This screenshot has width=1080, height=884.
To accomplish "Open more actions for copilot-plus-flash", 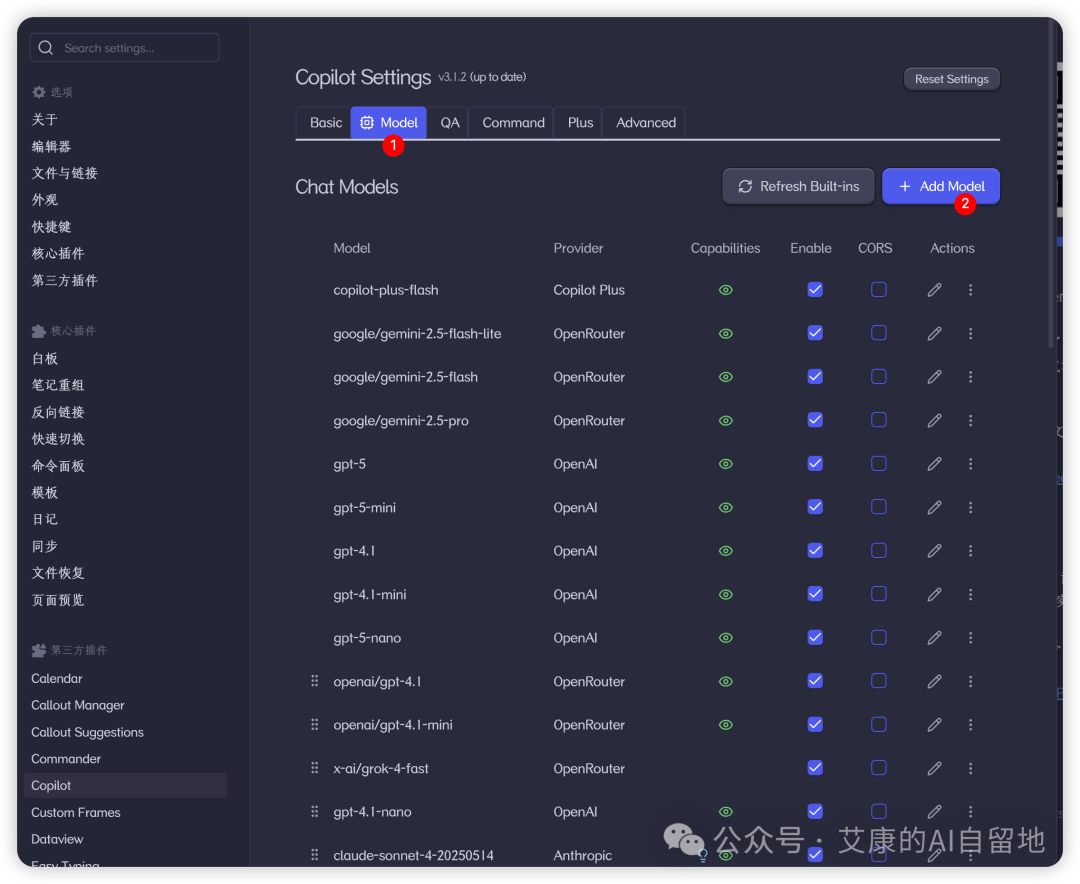I will click(x=970, y=290).
